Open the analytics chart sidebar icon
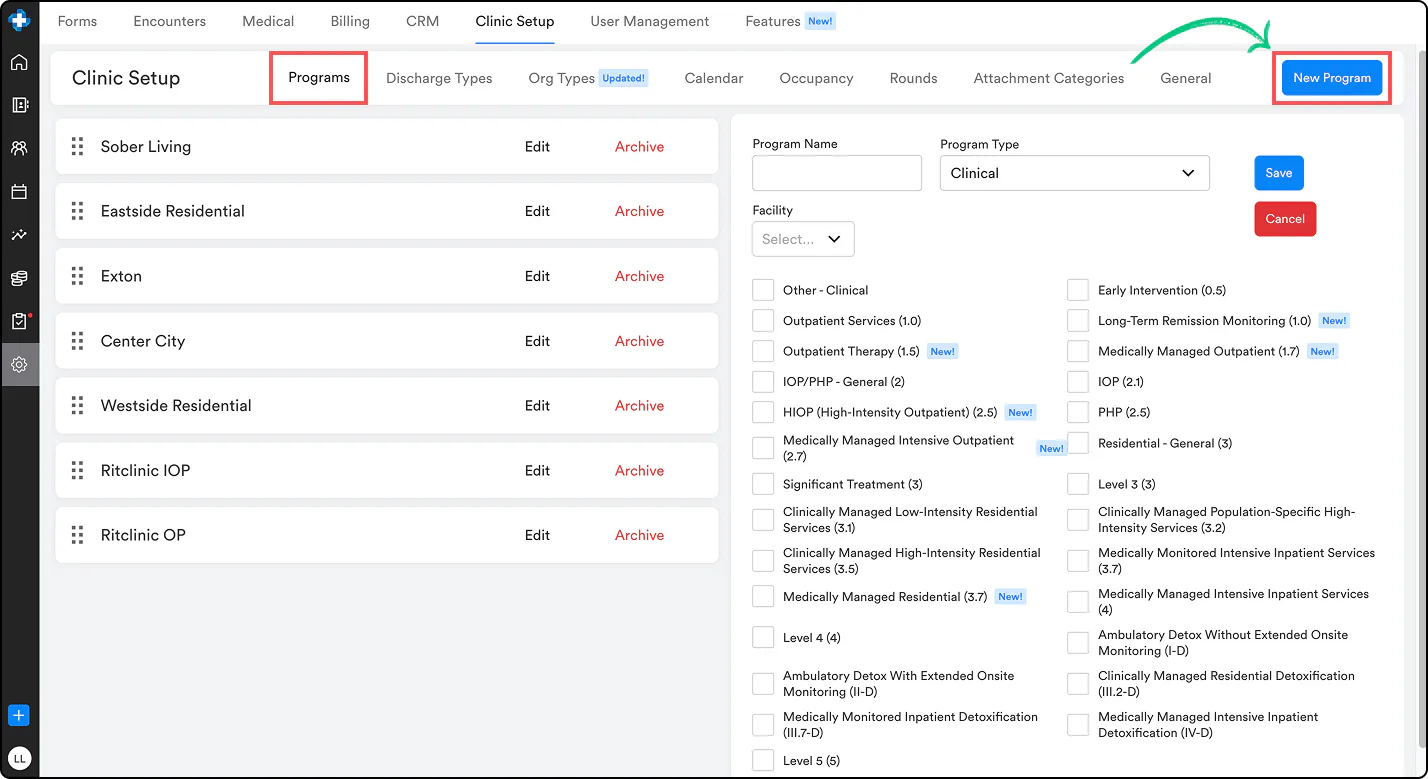This screenshot has width=1428, height=779. coord(19,235)
